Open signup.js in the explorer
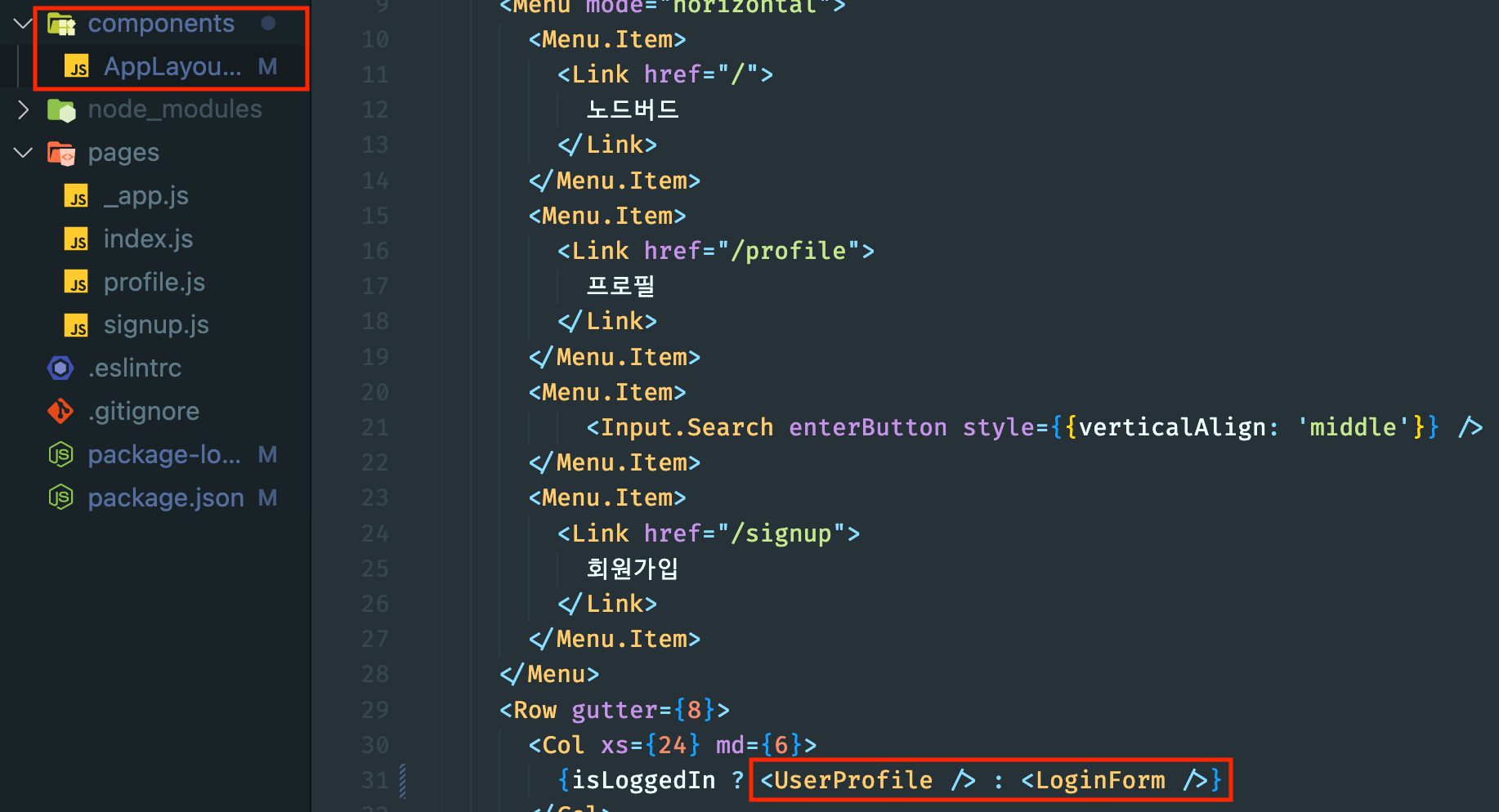The width and height of the screenshot is (1499, 812). point(156,326)
